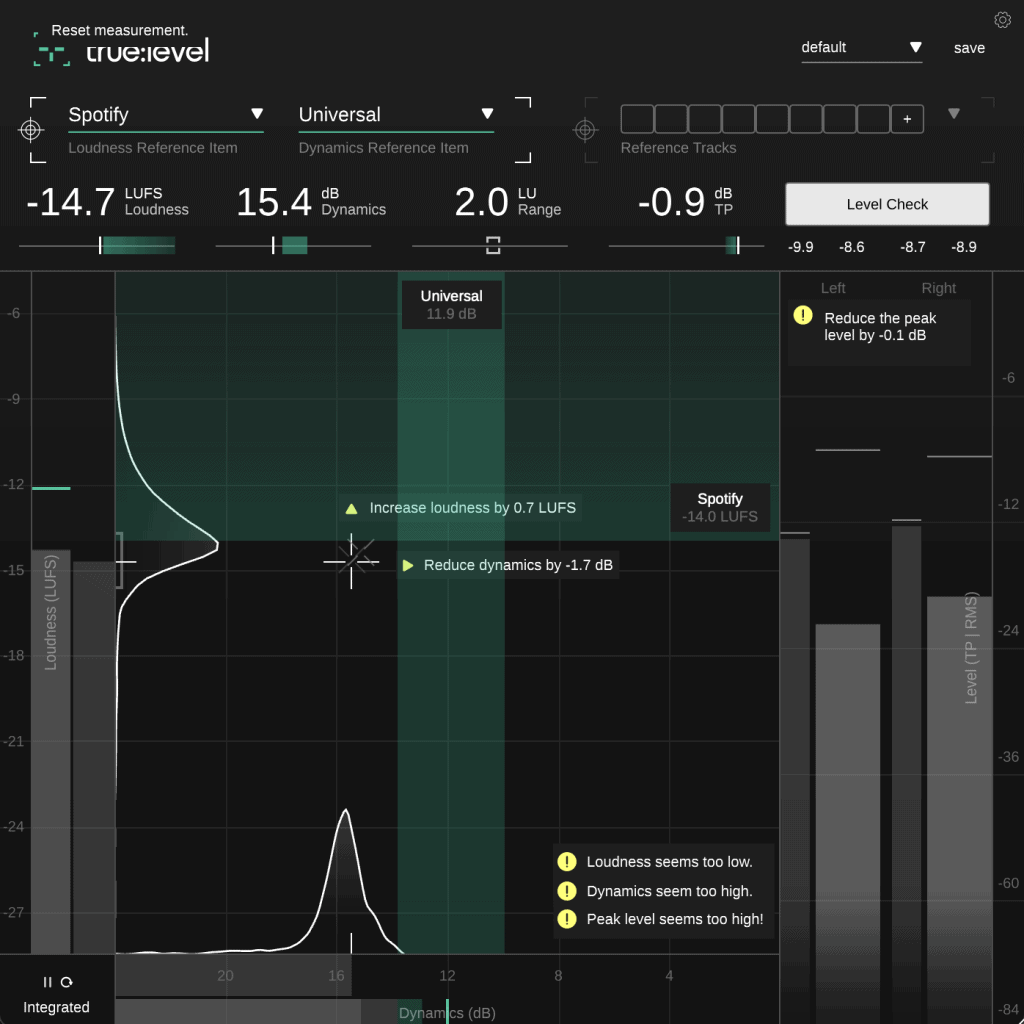The image size is (1024, 1024).
Task: Click the Level Check button
Action: coord(887,204)
